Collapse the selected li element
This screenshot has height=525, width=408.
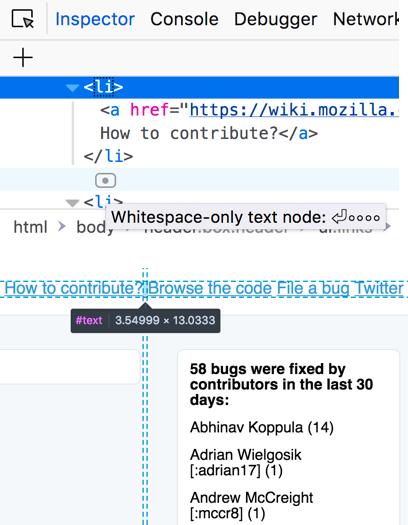click(72, 88)
